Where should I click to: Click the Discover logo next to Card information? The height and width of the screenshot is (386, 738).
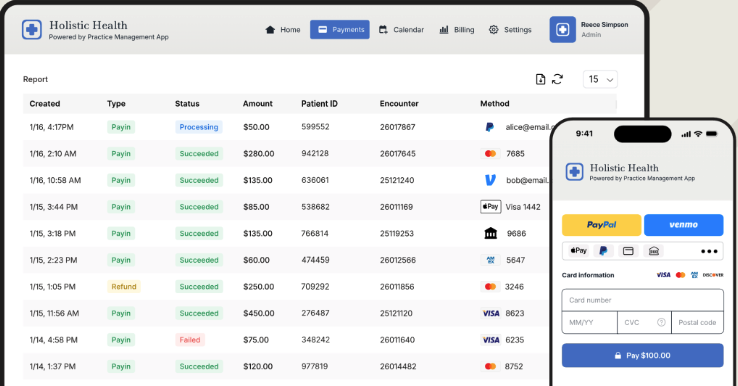coord(713,275)
